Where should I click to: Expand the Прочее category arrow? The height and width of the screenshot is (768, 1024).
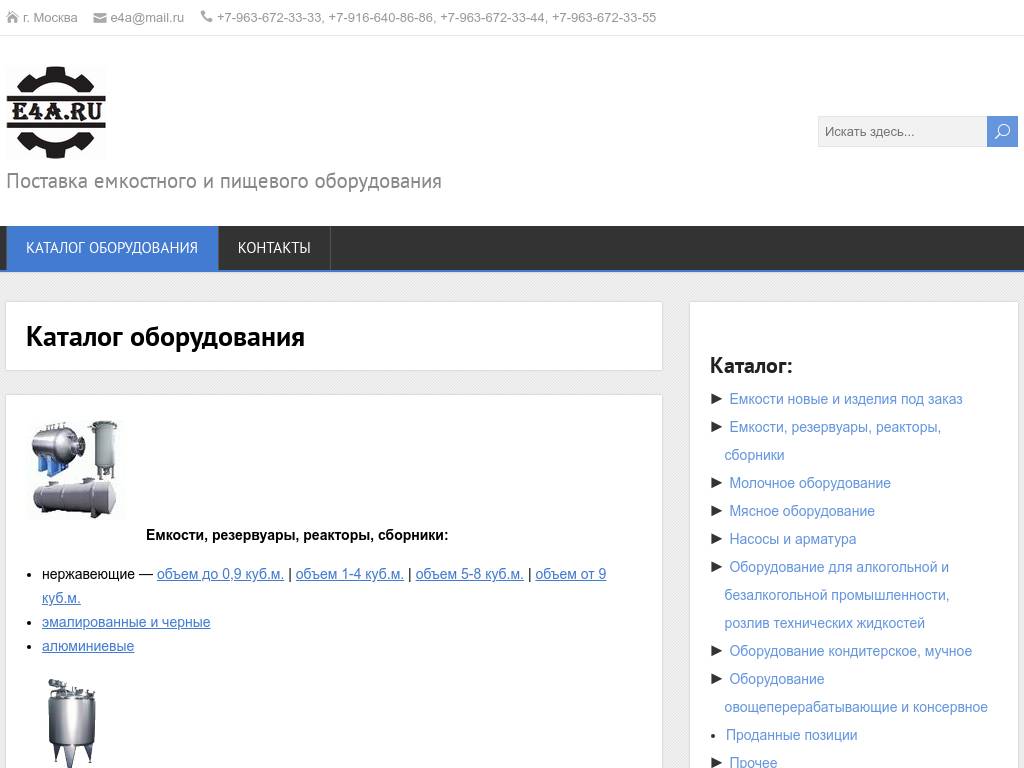click(x=715, y=762)
